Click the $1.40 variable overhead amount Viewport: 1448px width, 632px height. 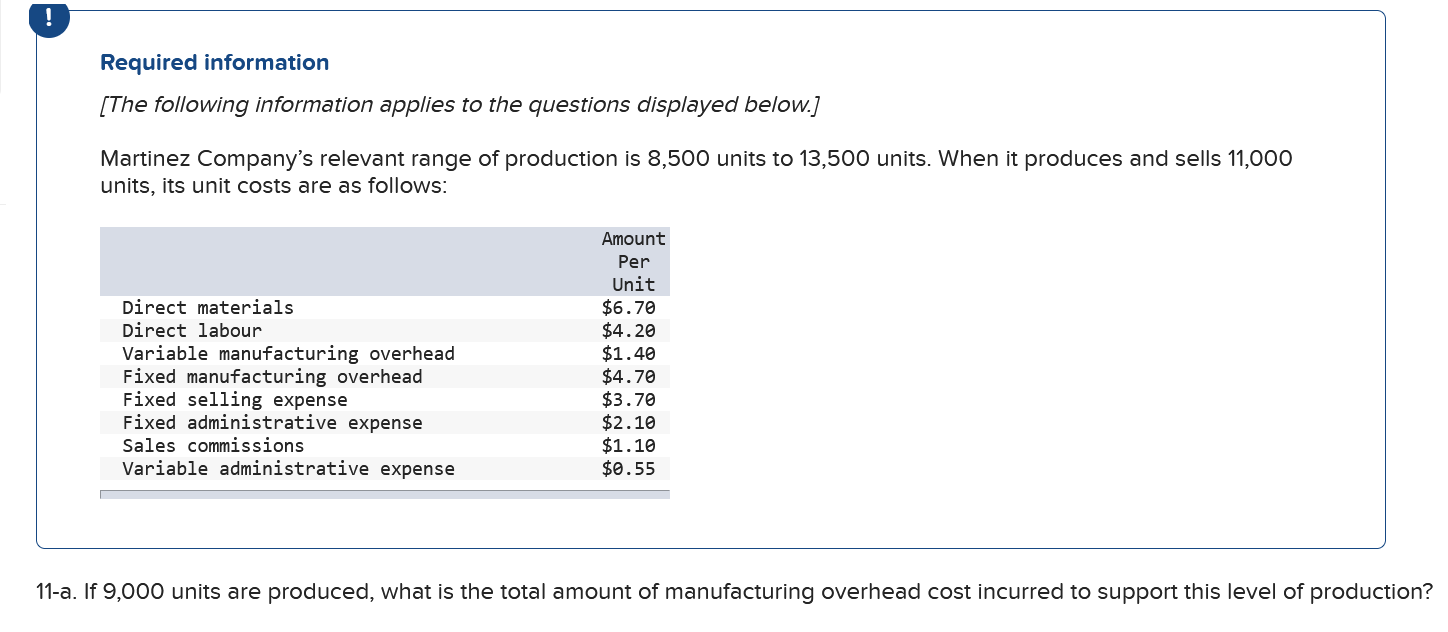(x=629, y=354)
